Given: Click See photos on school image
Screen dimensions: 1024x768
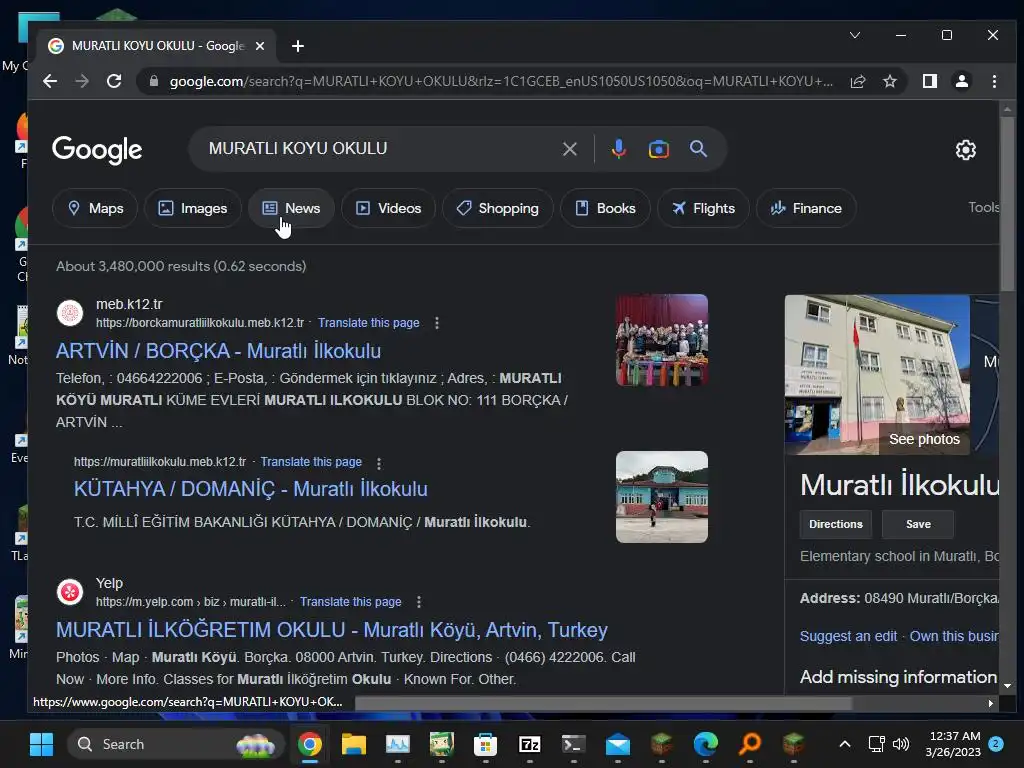Looking at the screenshot, I should (x=924, y=440).
